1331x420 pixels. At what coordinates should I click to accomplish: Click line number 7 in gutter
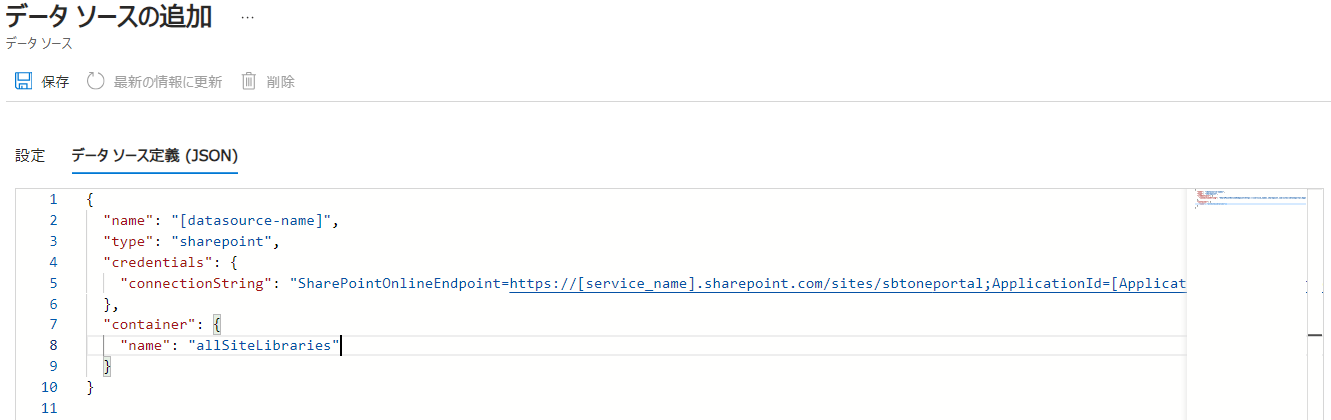[53, 325]
